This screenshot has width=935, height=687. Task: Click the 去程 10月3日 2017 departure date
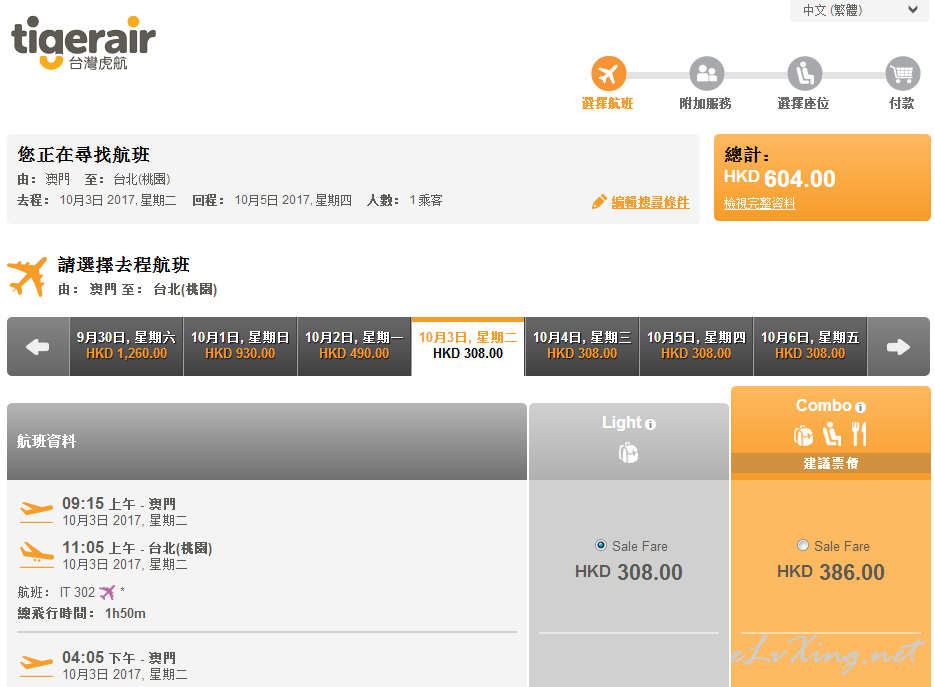[x=97, y=200]
